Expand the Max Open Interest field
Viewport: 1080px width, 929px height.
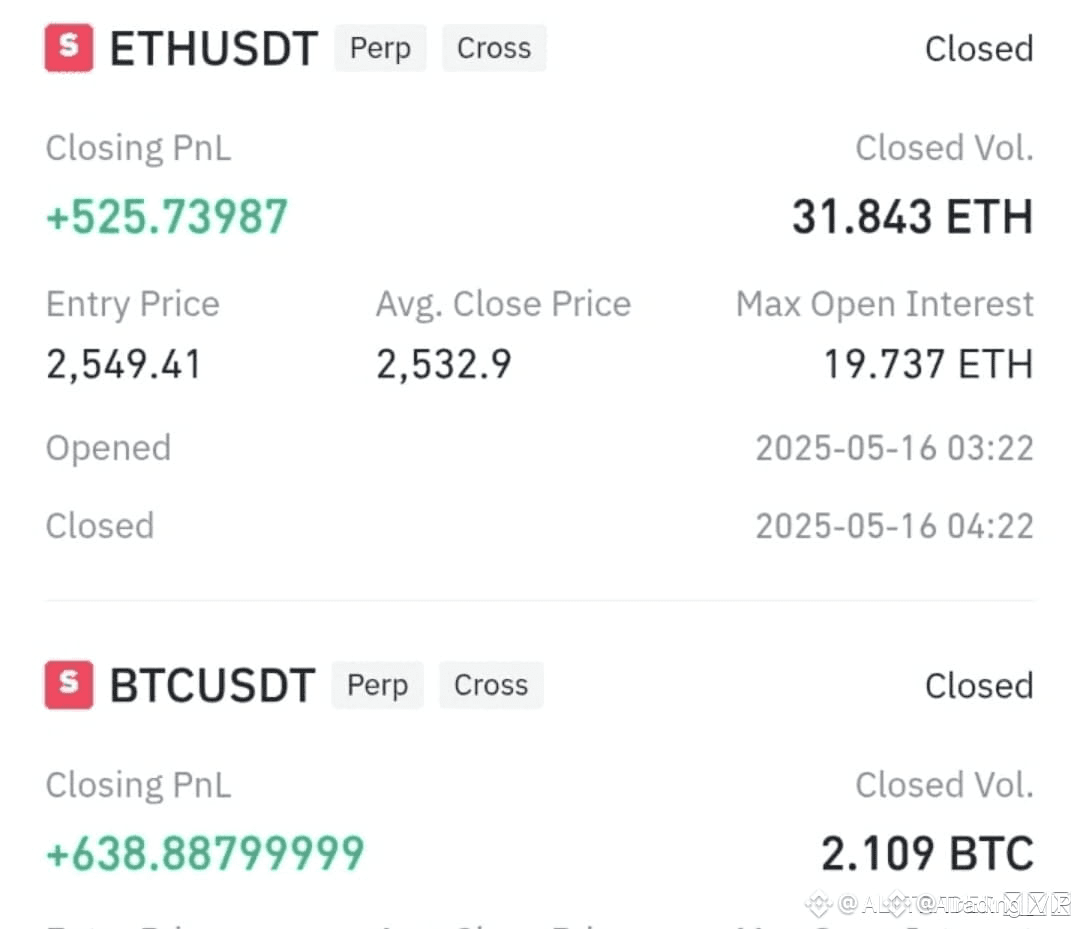(x=884, y=303)
